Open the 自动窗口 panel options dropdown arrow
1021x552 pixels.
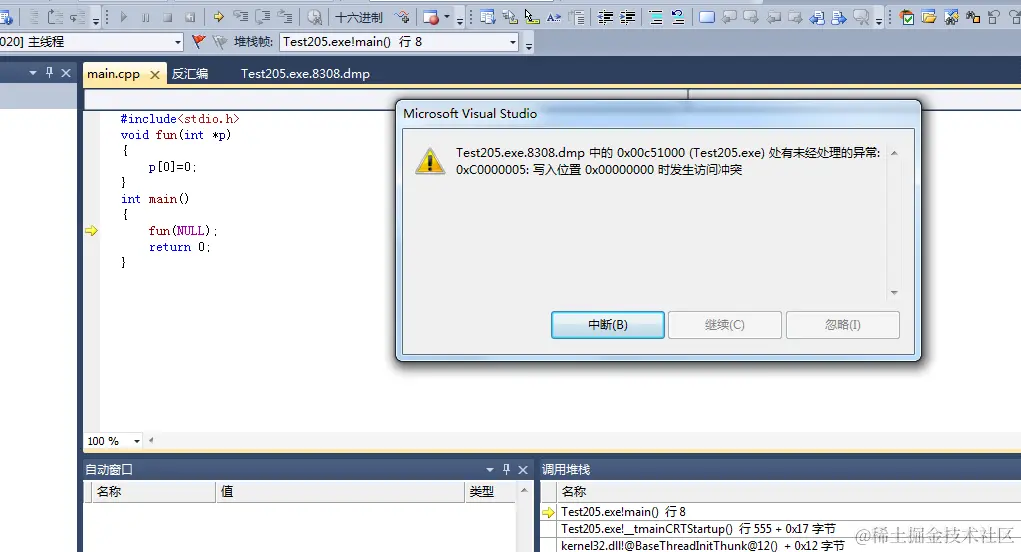click(x=490, y=469)
